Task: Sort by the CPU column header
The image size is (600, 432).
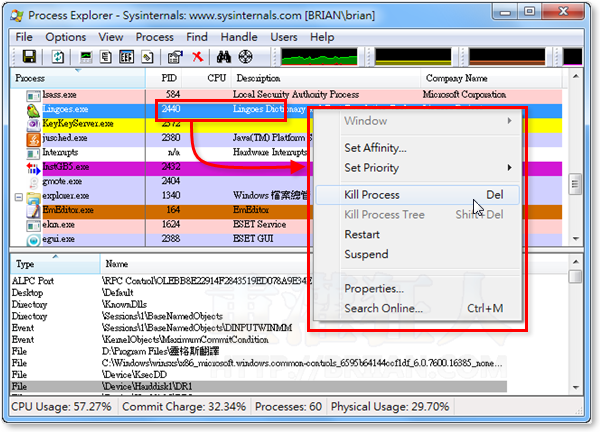Action: coord(207,78)
